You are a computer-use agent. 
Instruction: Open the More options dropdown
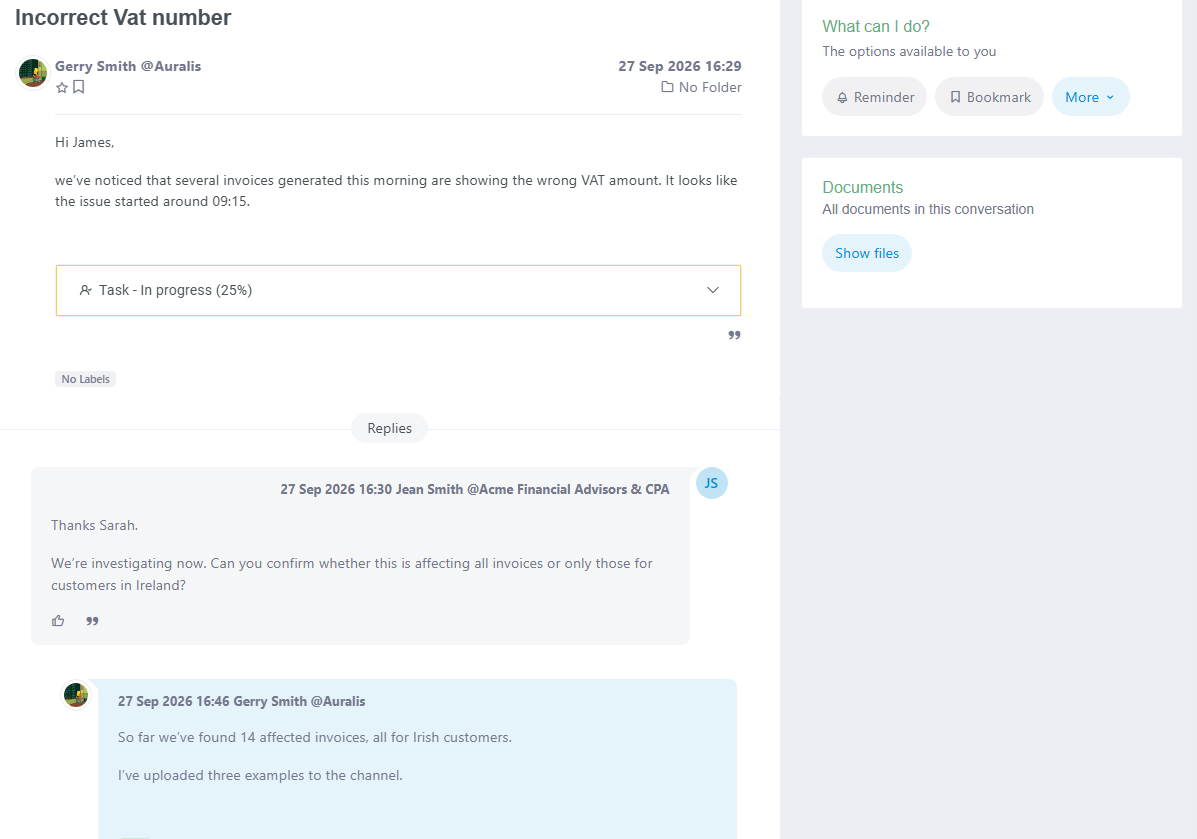pyautogui.click(x=1090, y=97)
